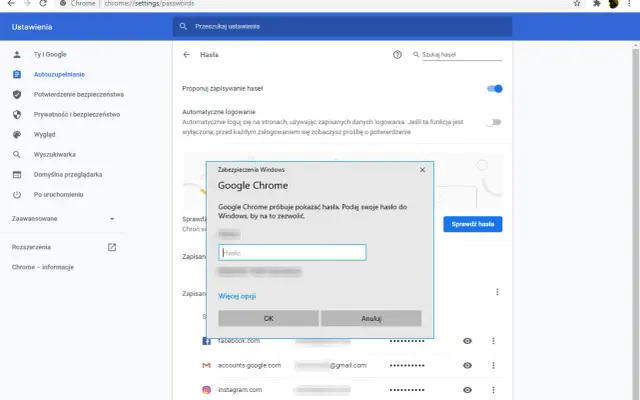Open Chrome's three-dot menu in the toolbar

(x=629, y=3)
